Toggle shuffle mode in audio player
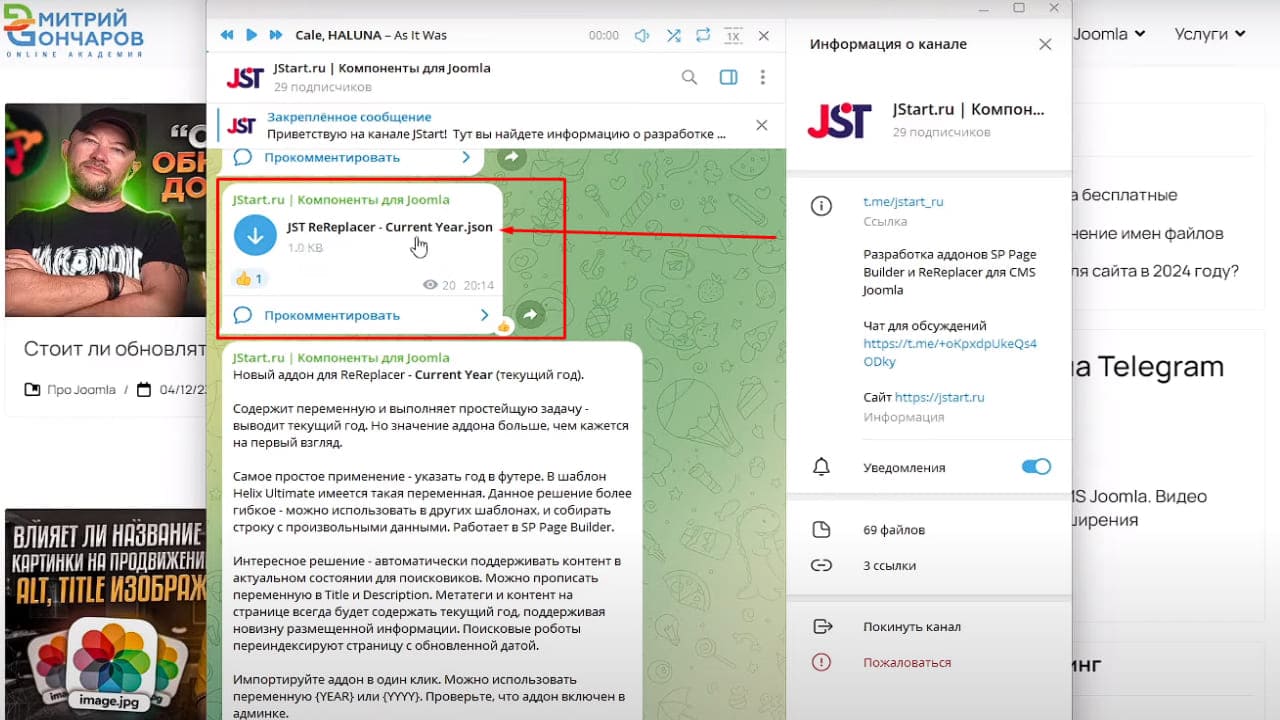Screen dimensions: 1280x720 click(674, 35)
